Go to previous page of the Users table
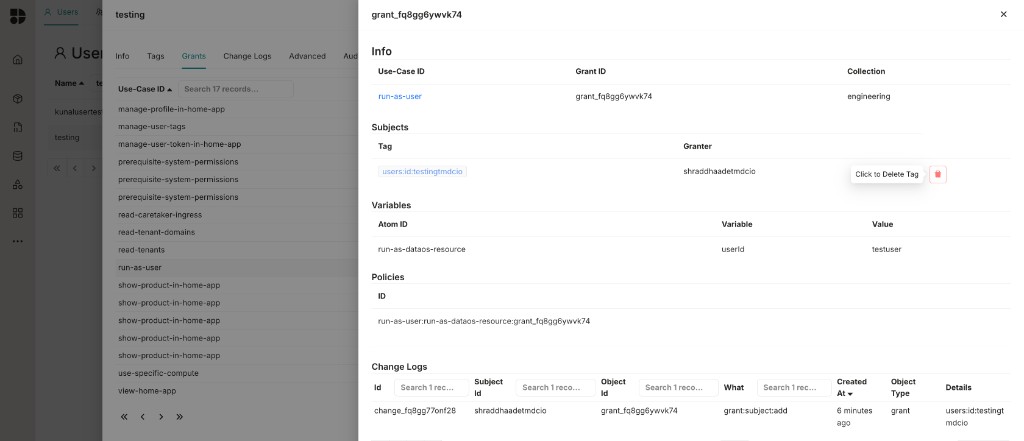The image size is (1024, 441). (75, 168)
